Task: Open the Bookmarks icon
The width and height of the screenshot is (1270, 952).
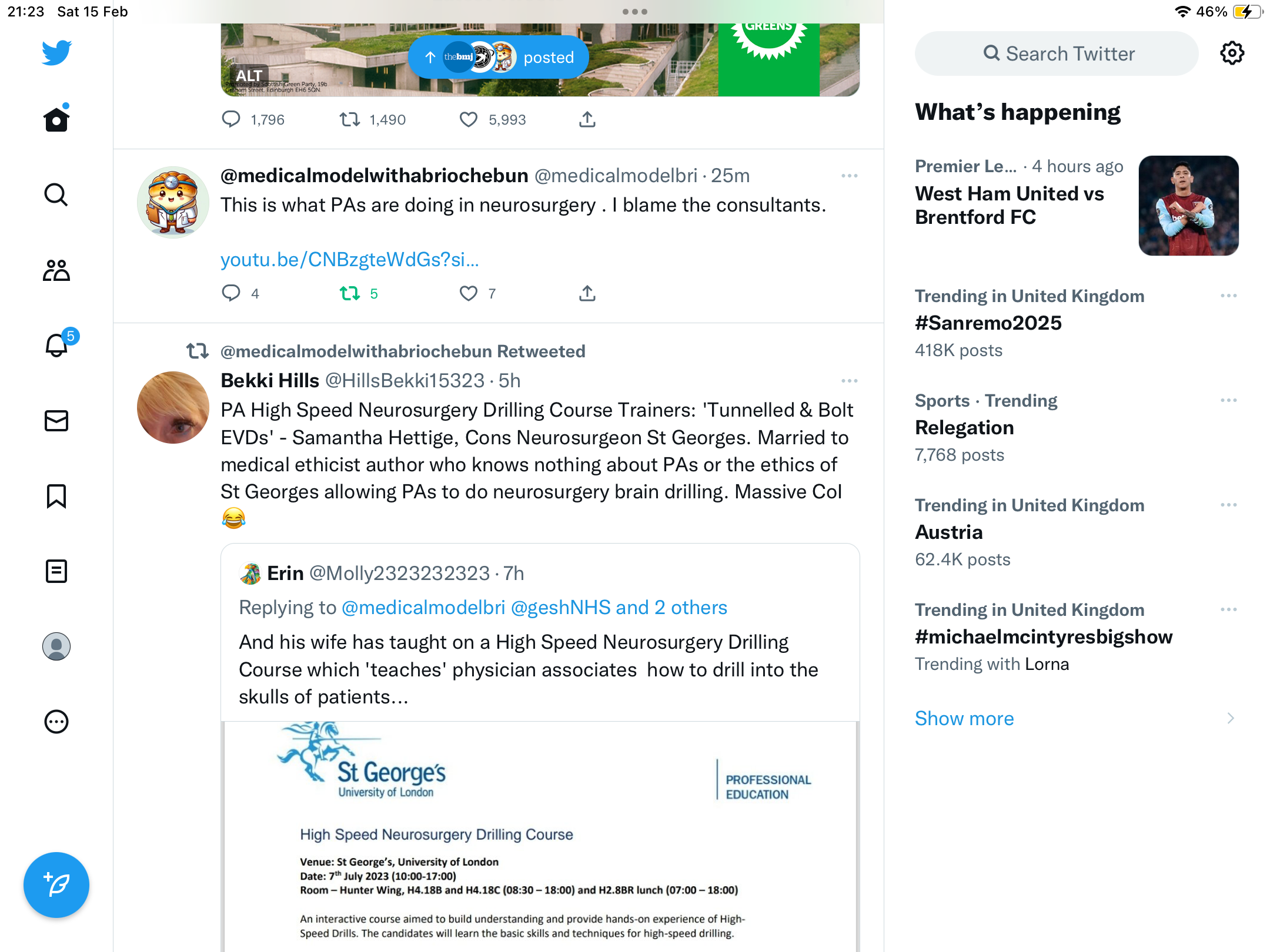Action: coord(56,496)
